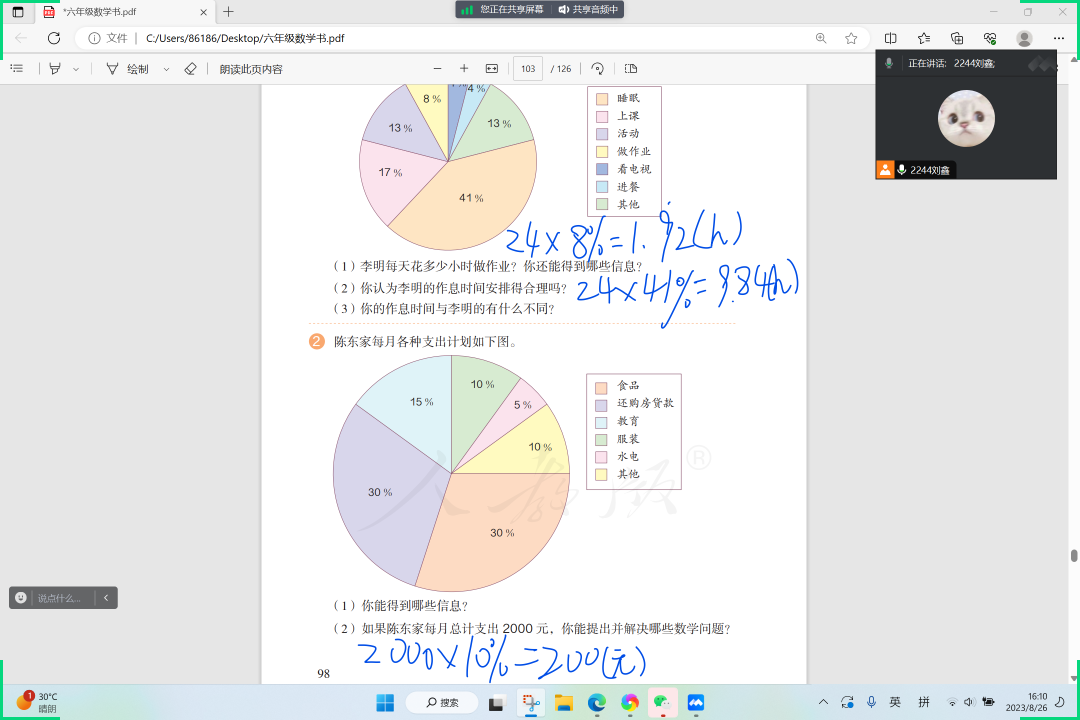Refresh the current page
The width and height of the screenshot is (1080, 720).
pyautogui.click(x=54, y=38)
